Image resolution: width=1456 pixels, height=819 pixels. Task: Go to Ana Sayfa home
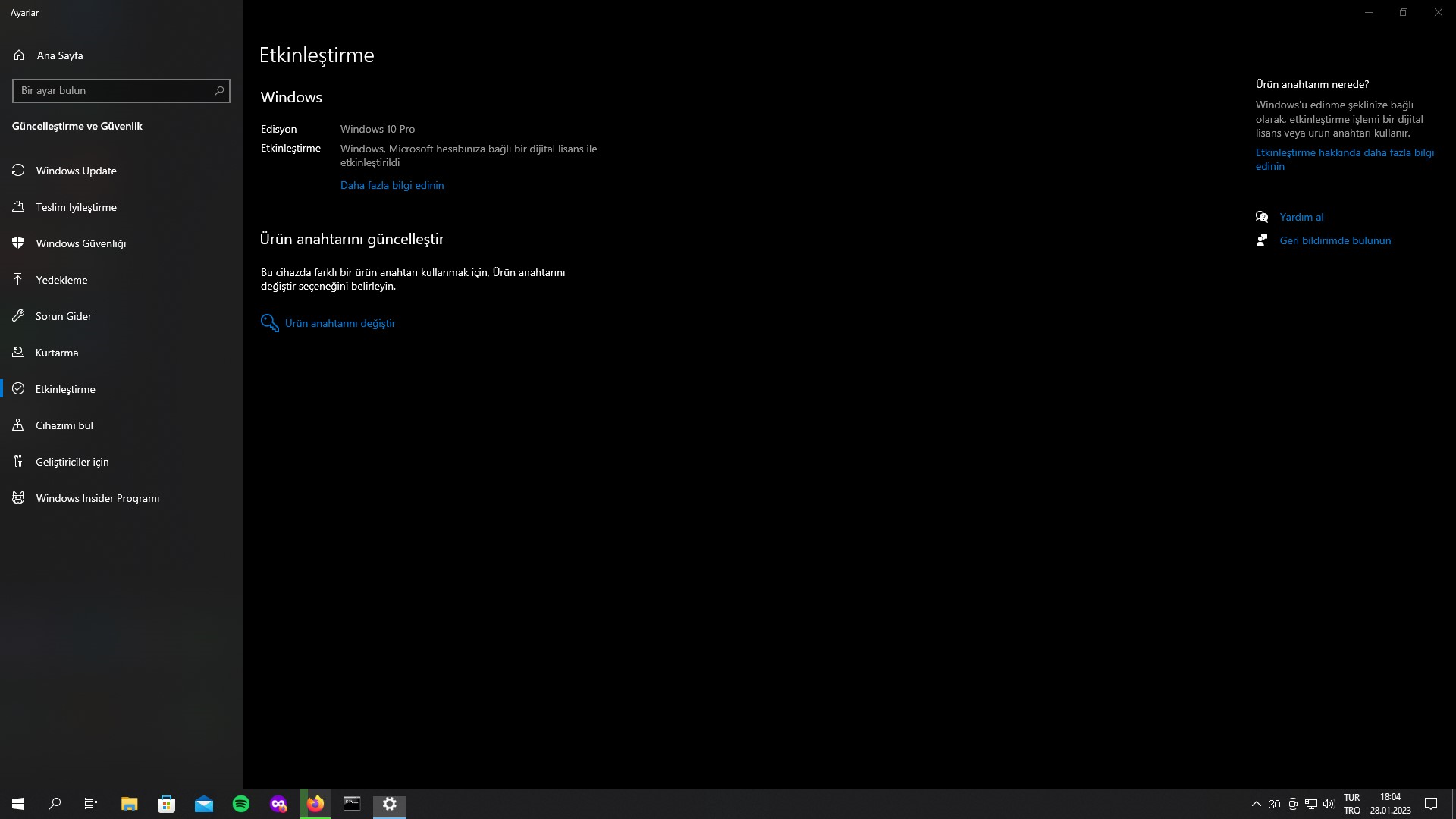[59, 55]
